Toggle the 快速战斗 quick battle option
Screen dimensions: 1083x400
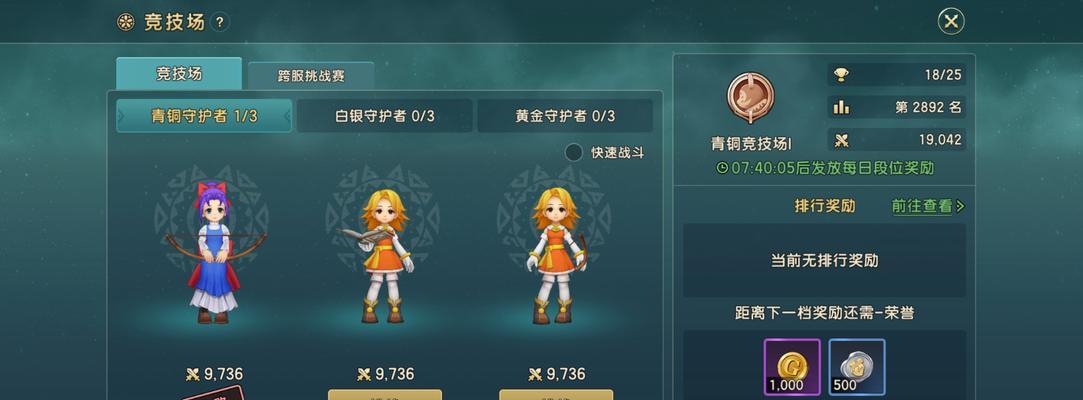[574, 153]
